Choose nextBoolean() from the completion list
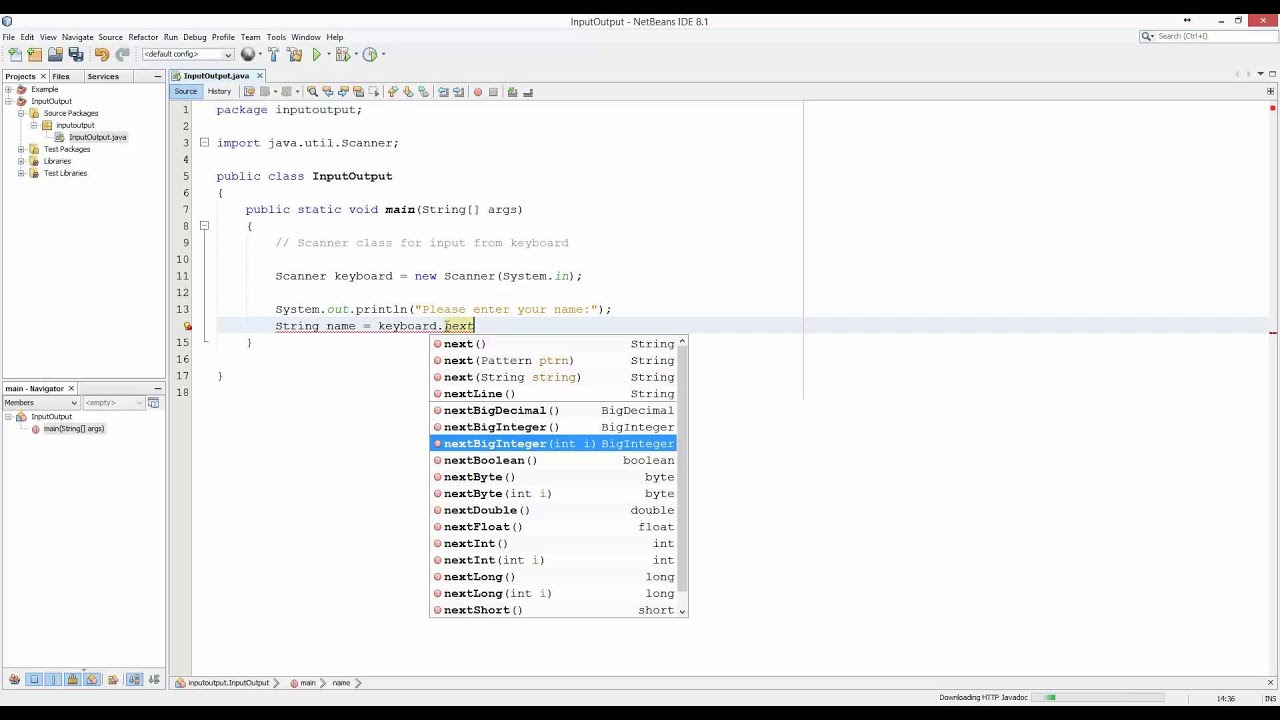The image size is (1280, 720). (553, 460)
